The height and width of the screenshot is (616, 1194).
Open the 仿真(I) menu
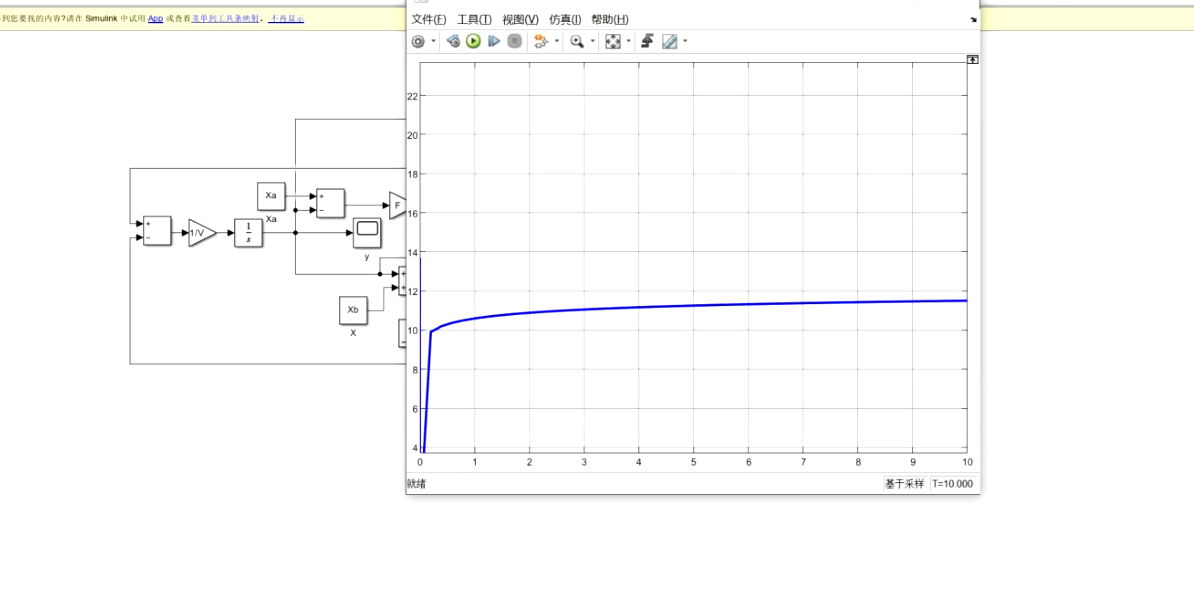coord(565,19)
